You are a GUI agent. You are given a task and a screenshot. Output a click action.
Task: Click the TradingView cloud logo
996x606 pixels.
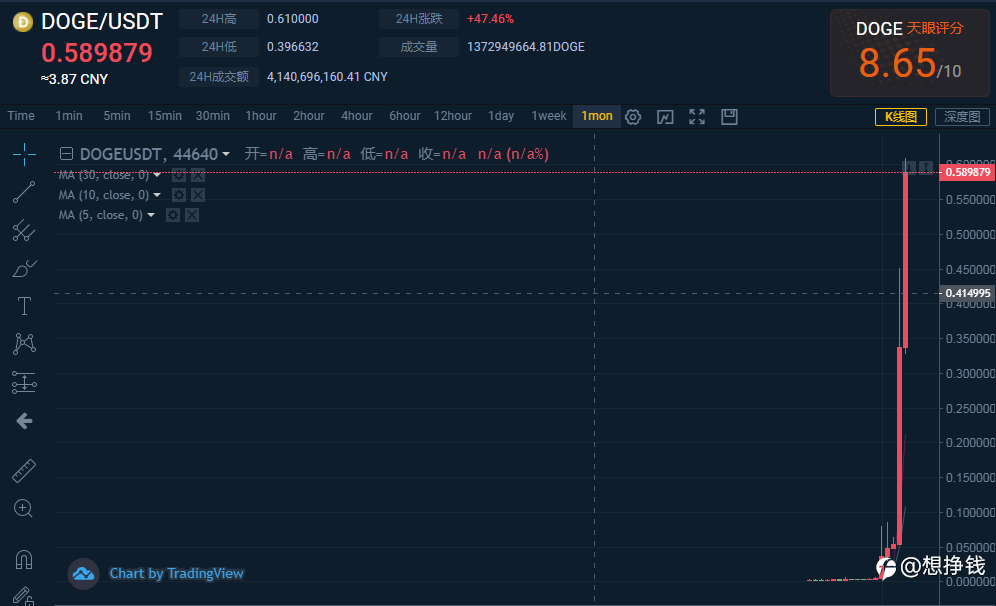point(83,574)
